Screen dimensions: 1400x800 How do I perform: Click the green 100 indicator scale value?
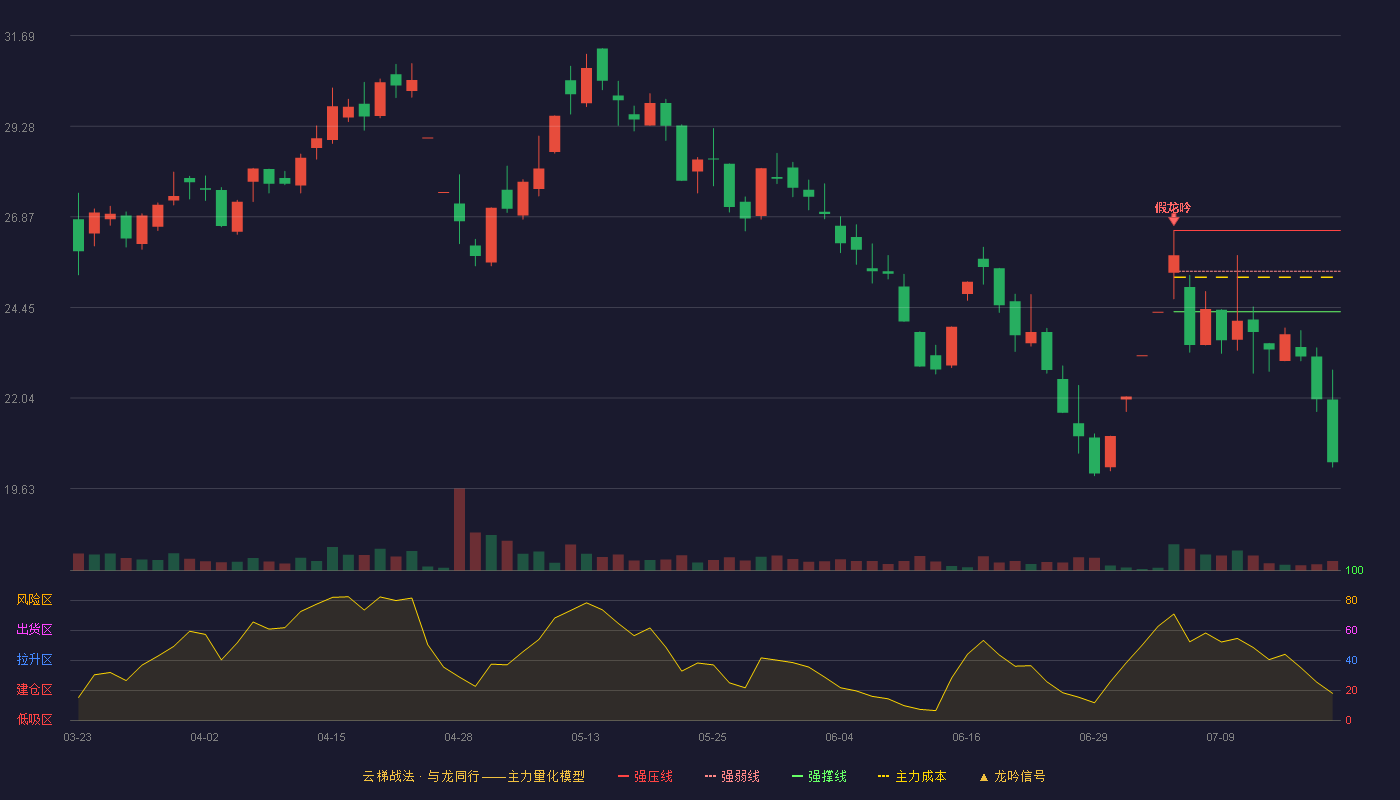pyautogui.click(x=1354, y=571)
